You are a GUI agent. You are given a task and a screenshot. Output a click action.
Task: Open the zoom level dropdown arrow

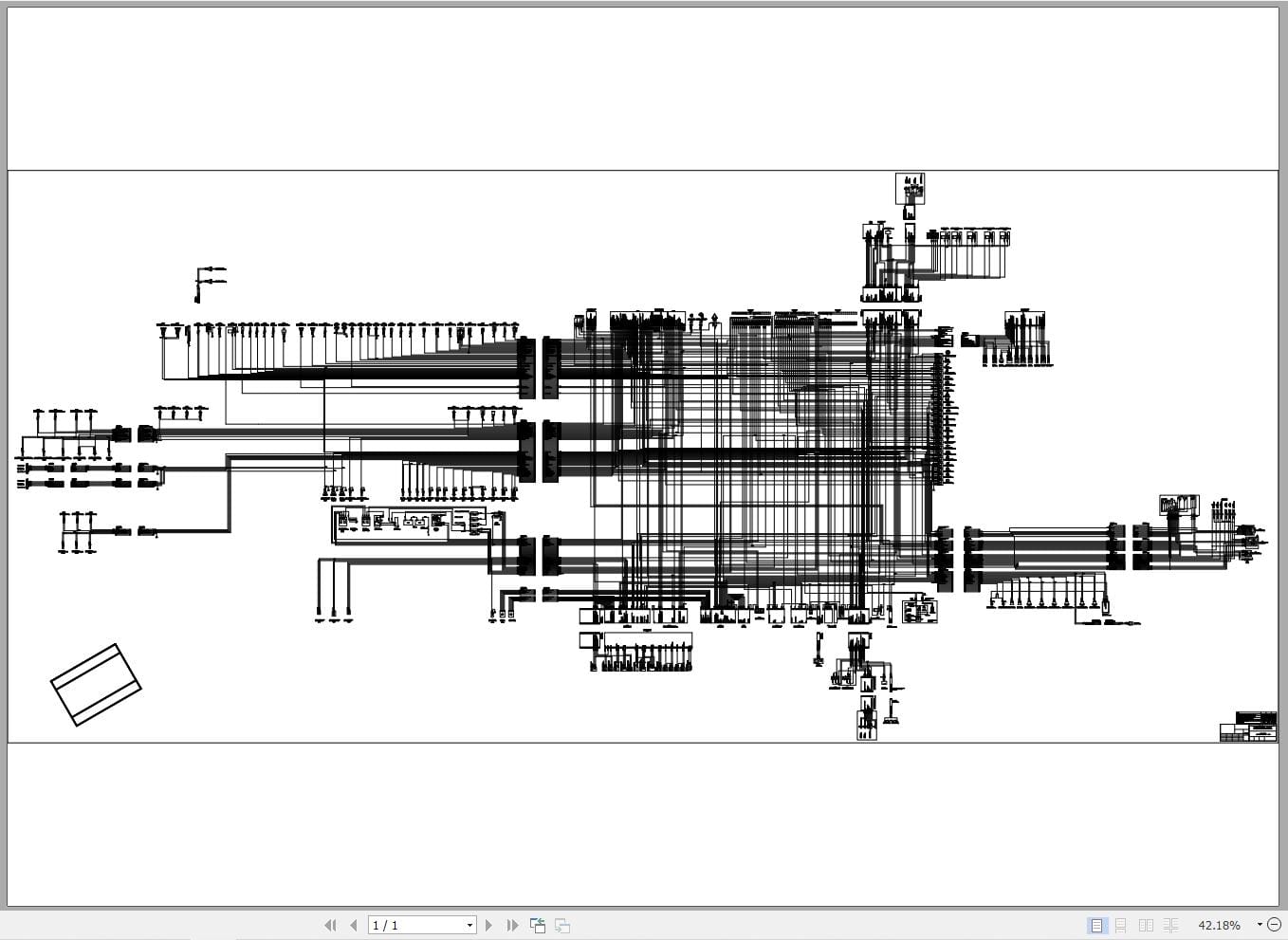[x=1260, y=925]
